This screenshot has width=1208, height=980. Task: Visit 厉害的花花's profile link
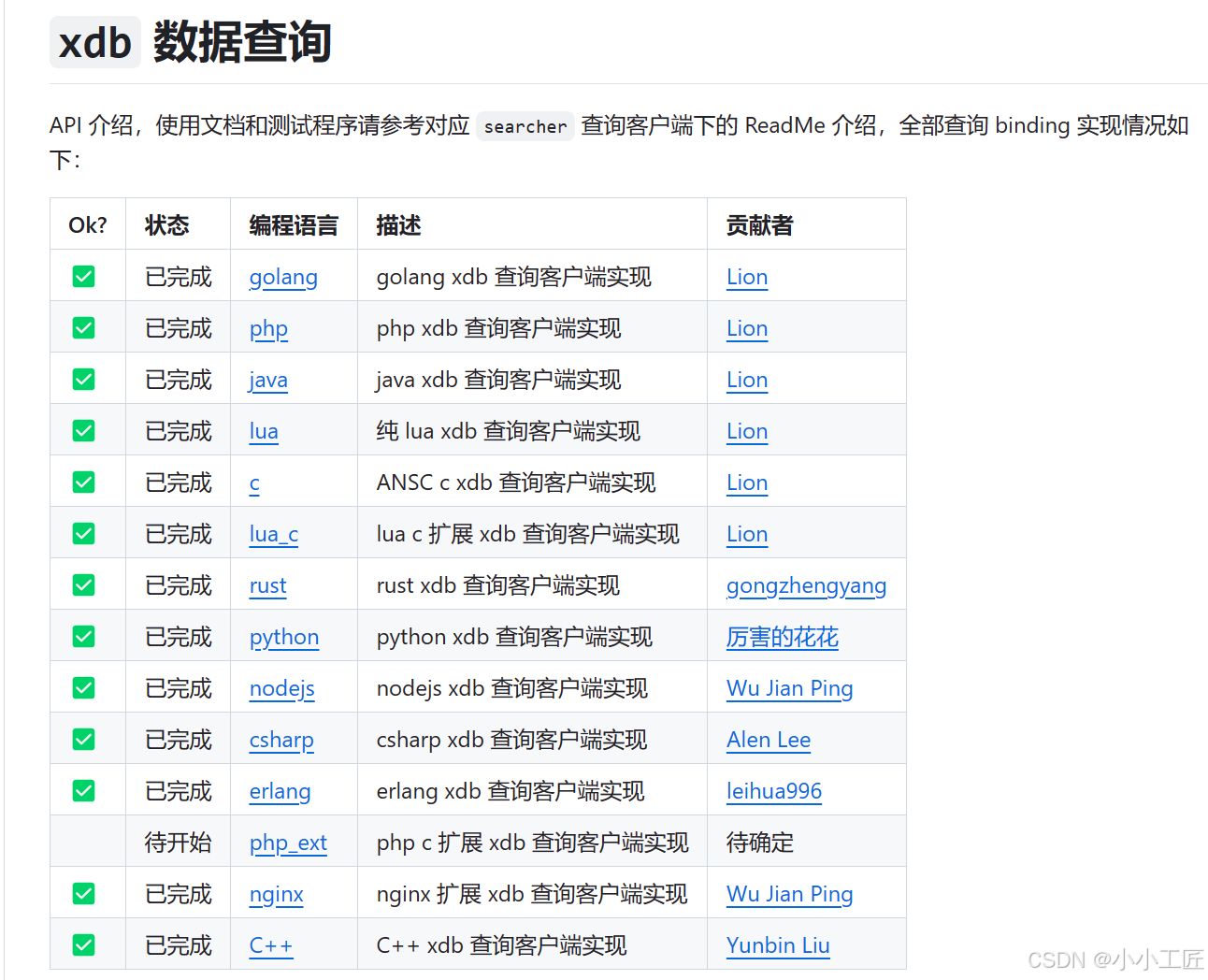[x=783, y=637]
